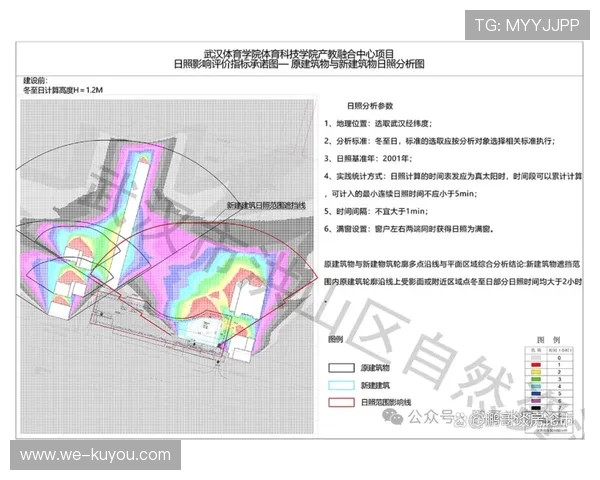Click the cyan-outlined '新建建筑' legend box
Screen dimensions: 600x480
pos(341,385)
